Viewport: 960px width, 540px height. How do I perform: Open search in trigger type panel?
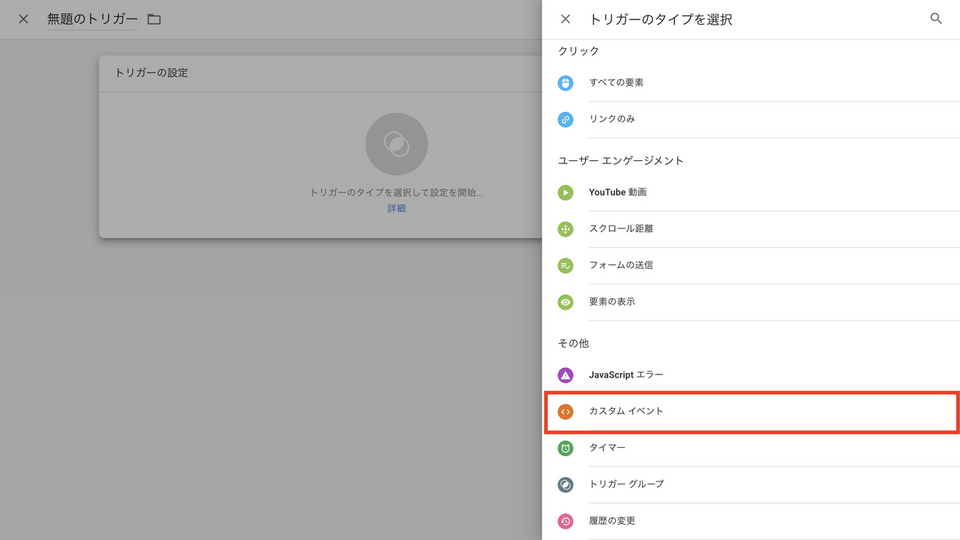click(x=936, y=19)
